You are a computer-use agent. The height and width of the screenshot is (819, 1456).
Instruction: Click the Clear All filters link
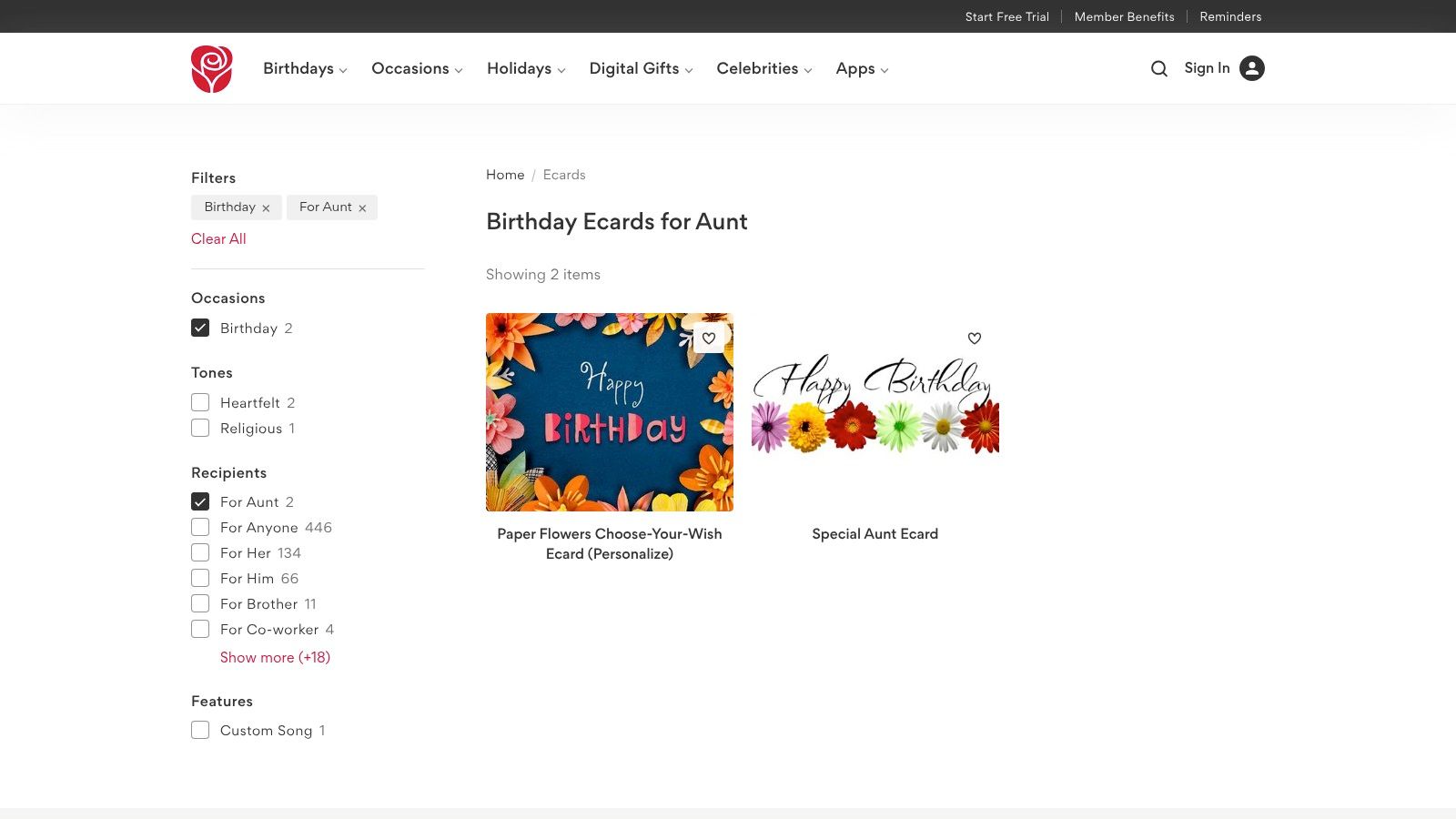click(218, 238)
